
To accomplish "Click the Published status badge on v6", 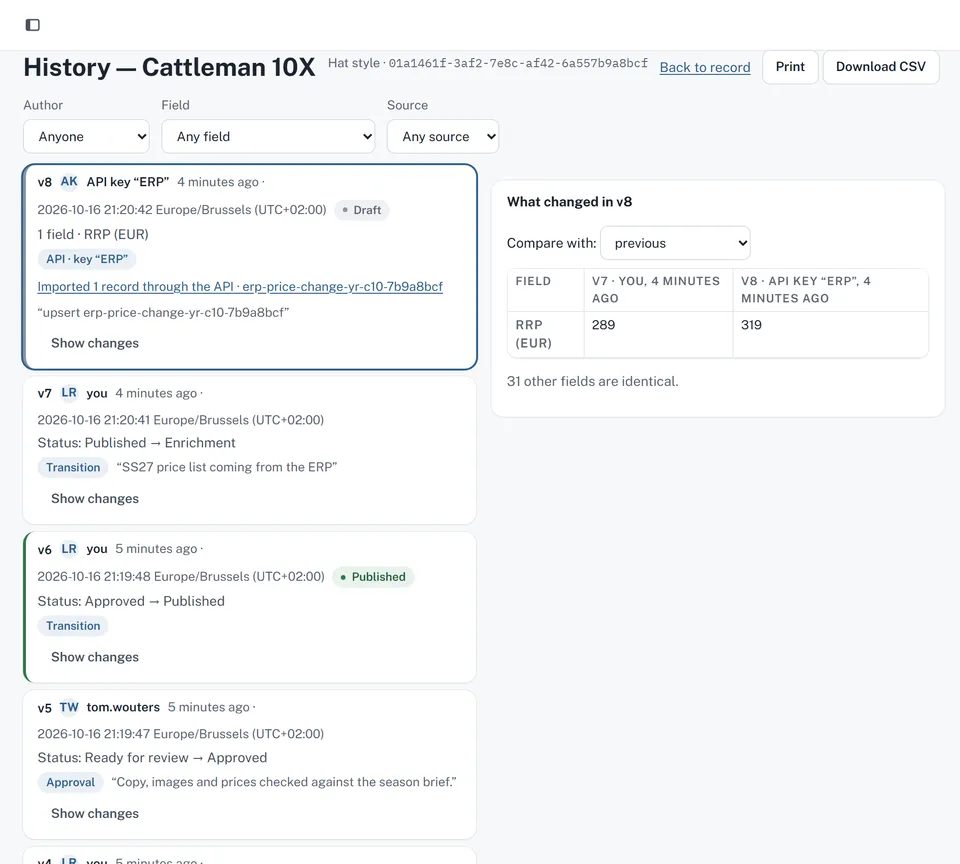I will pyautogui.click(x=373, y=577).
